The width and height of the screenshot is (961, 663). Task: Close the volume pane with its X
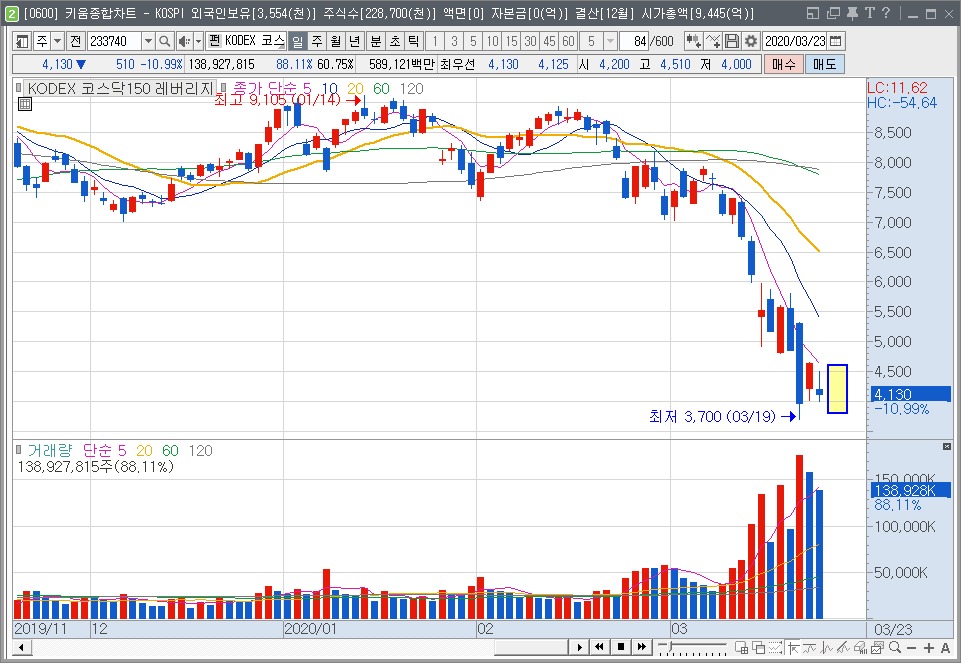coord(947,447)
